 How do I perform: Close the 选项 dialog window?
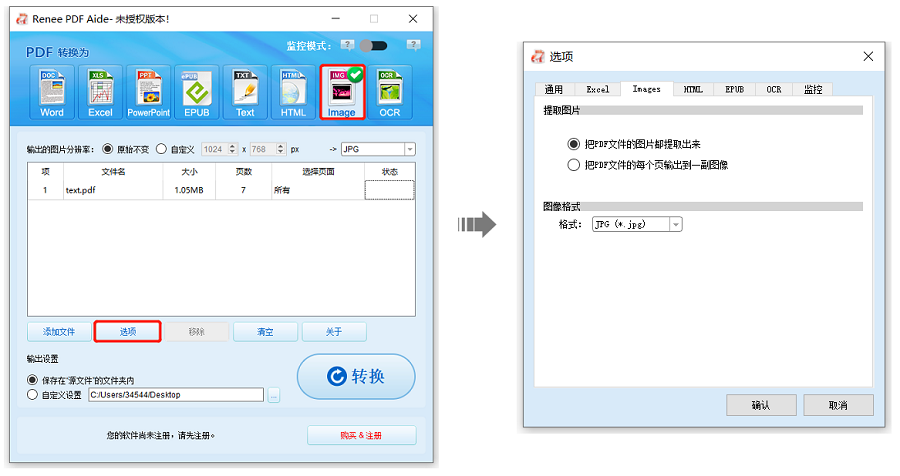(x=868, y=56)
